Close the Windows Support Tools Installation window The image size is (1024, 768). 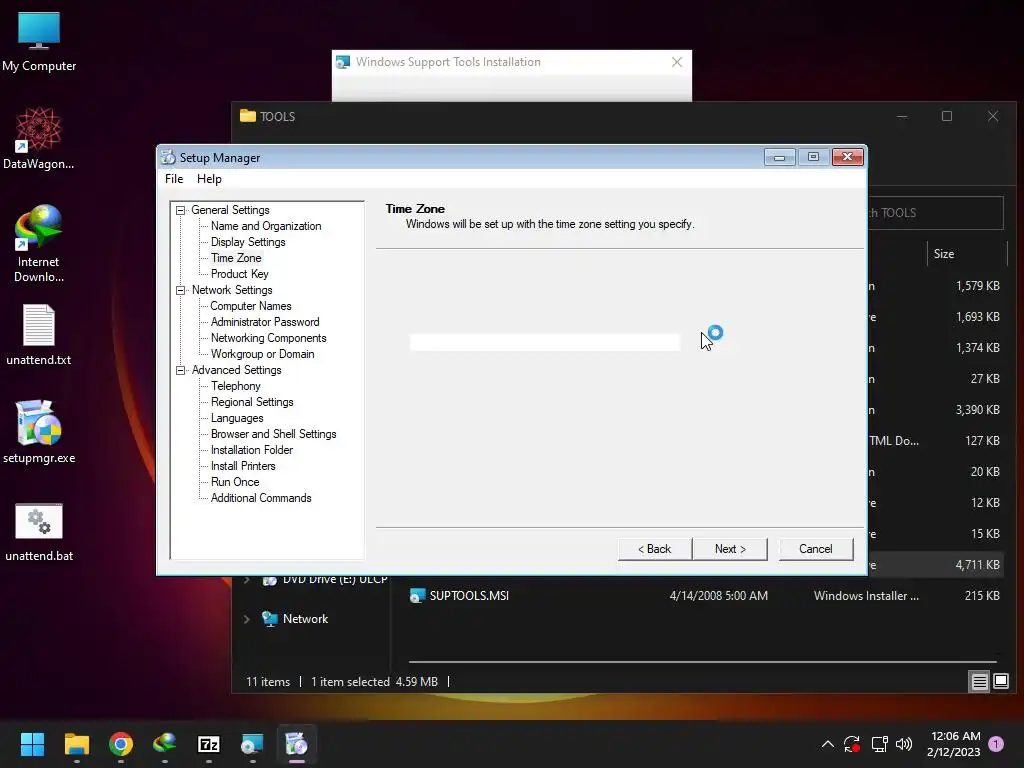(x=677, y=62)
